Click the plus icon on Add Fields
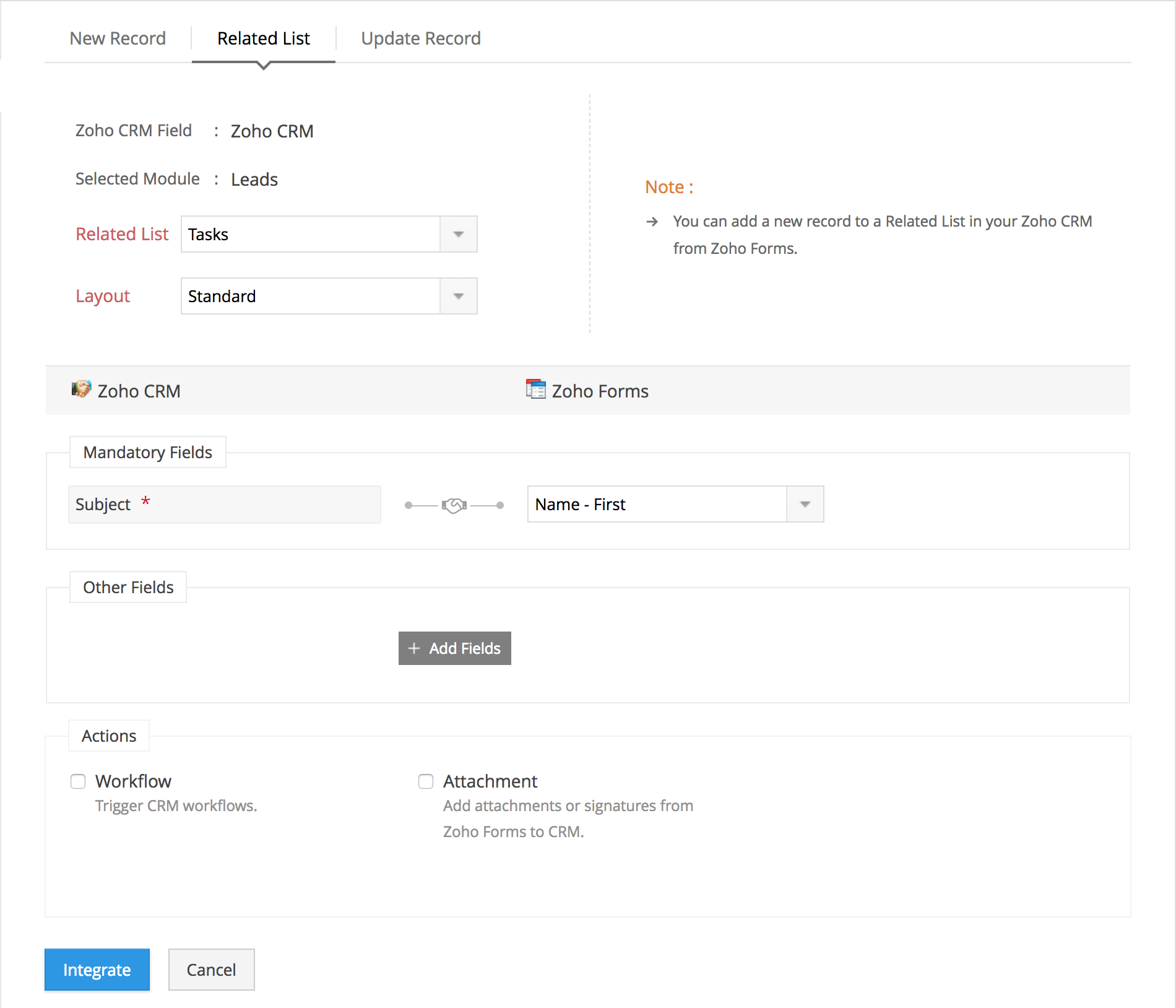 [414, 648]
